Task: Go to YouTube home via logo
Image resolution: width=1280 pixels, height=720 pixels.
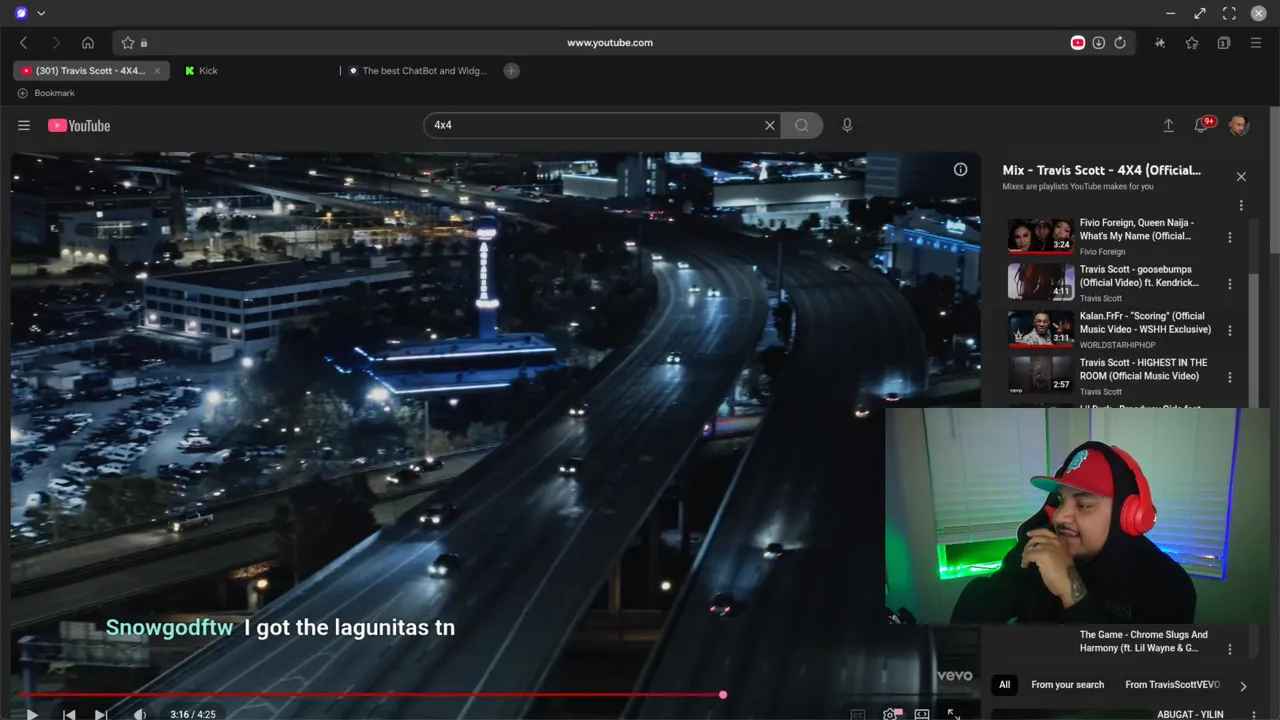Action: pos(79,125)
